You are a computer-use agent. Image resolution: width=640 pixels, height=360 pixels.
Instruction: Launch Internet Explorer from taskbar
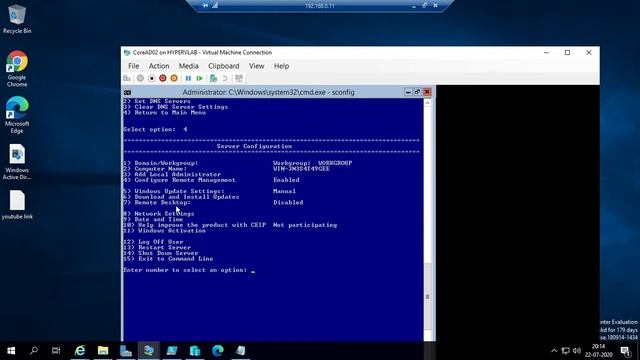pos(80,351)
